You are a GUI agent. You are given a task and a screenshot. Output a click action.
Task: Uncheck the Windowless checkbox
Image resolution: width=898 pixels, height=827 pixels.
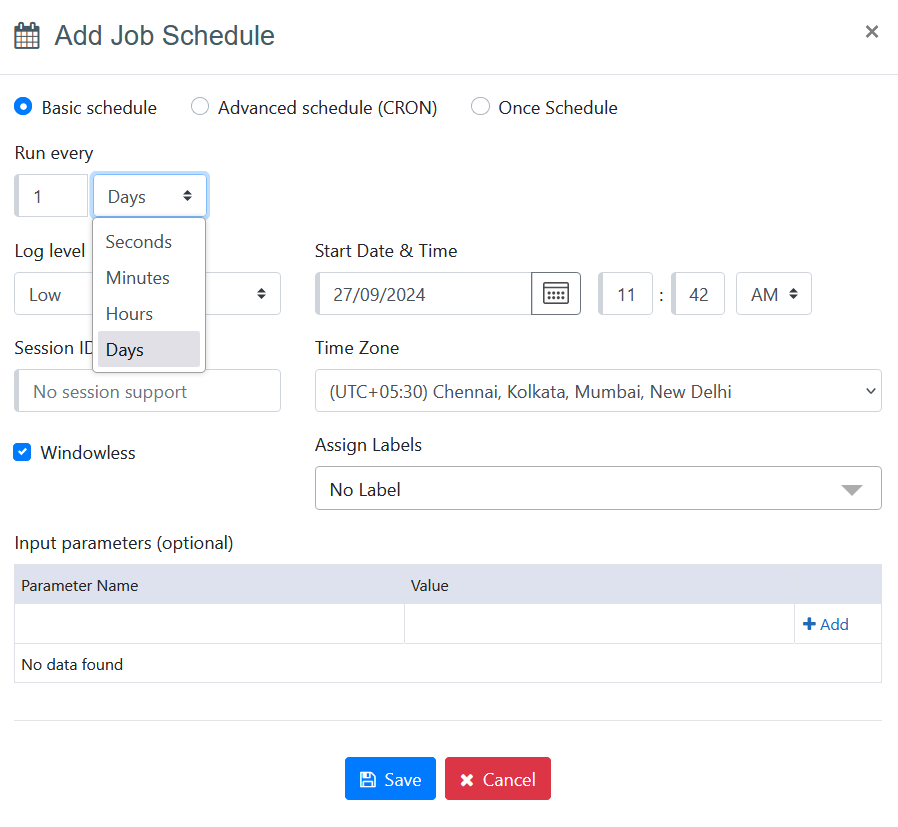click(22, 453)
